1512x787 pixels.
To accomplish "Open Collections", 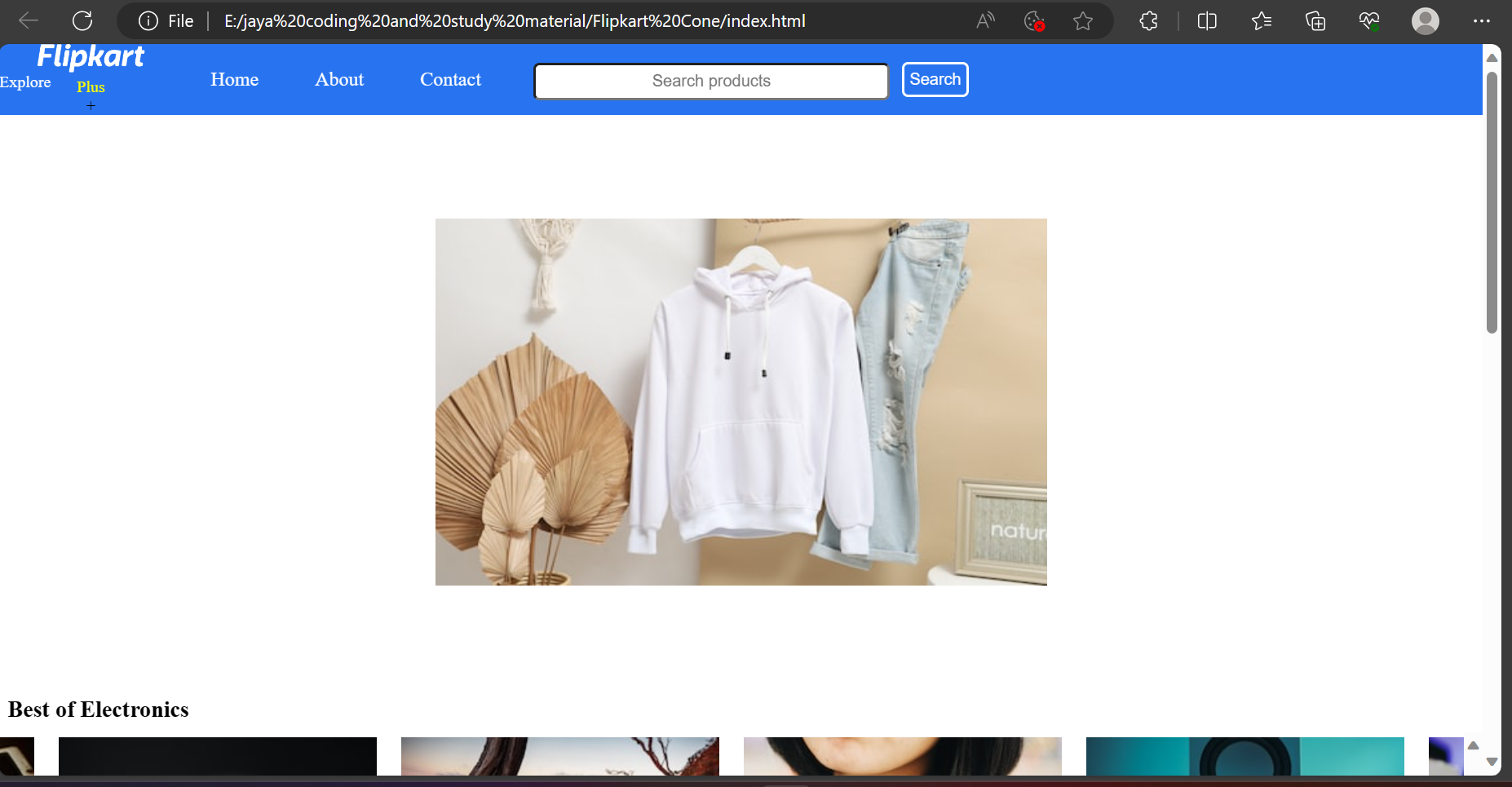I will pyautogui.click(x=1315, y=20).
